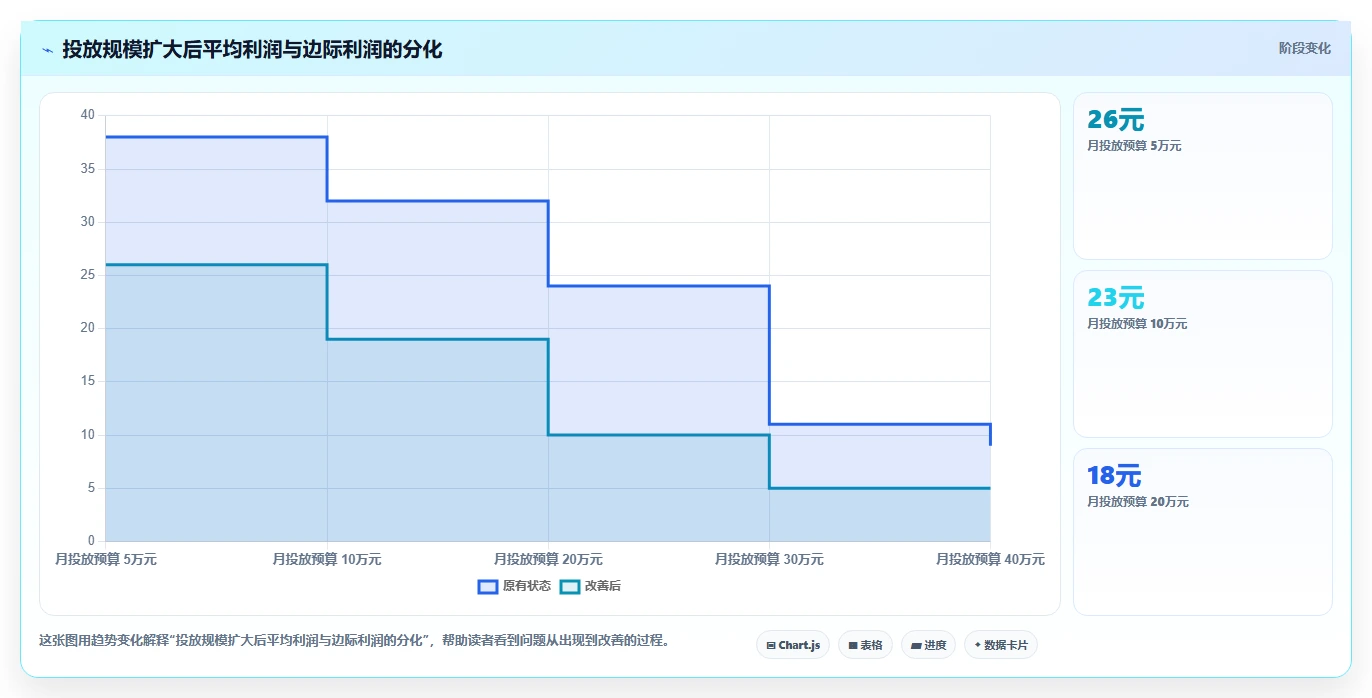Click the card caption 月投放预算 5万元 under 26元

point(1134,146)
